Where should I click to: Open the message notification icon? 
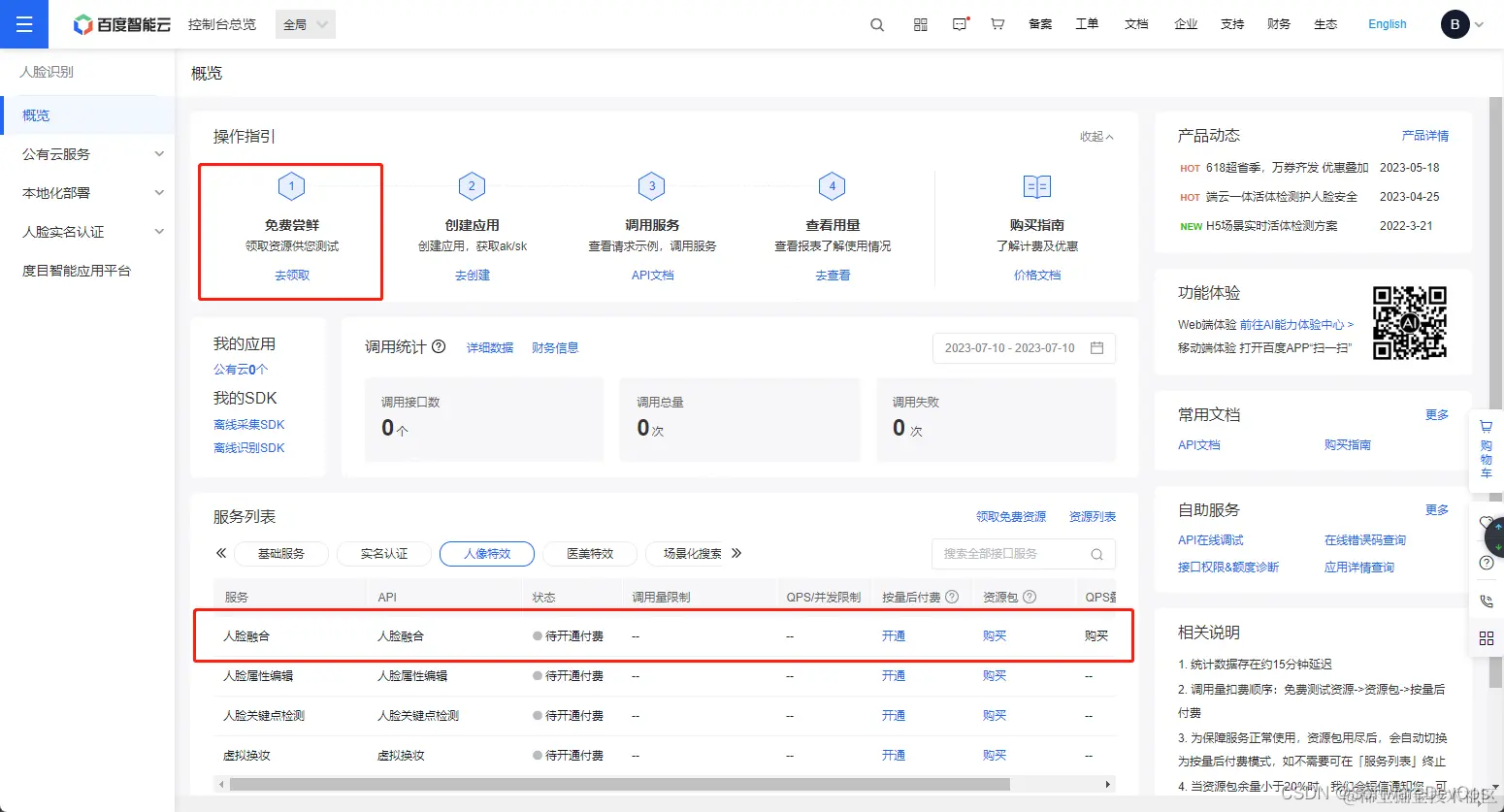[x=961, y=24]
